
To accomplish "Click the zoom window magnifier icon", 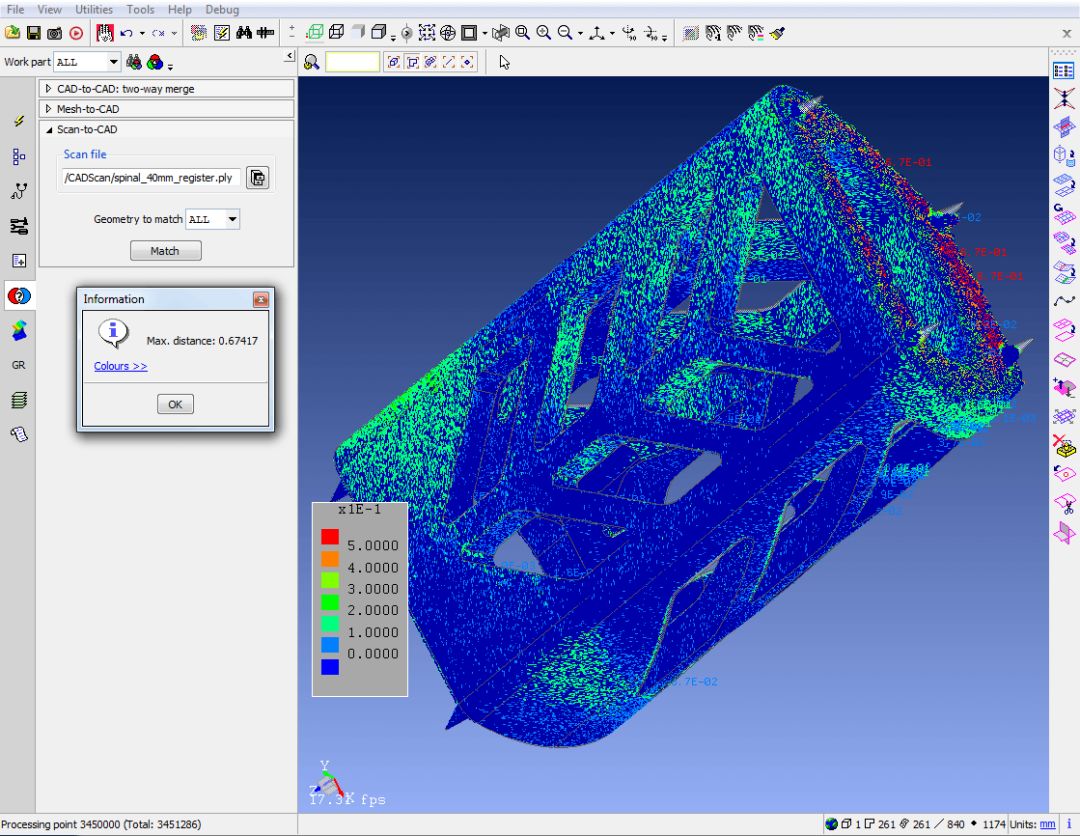I will pos(523,33).
